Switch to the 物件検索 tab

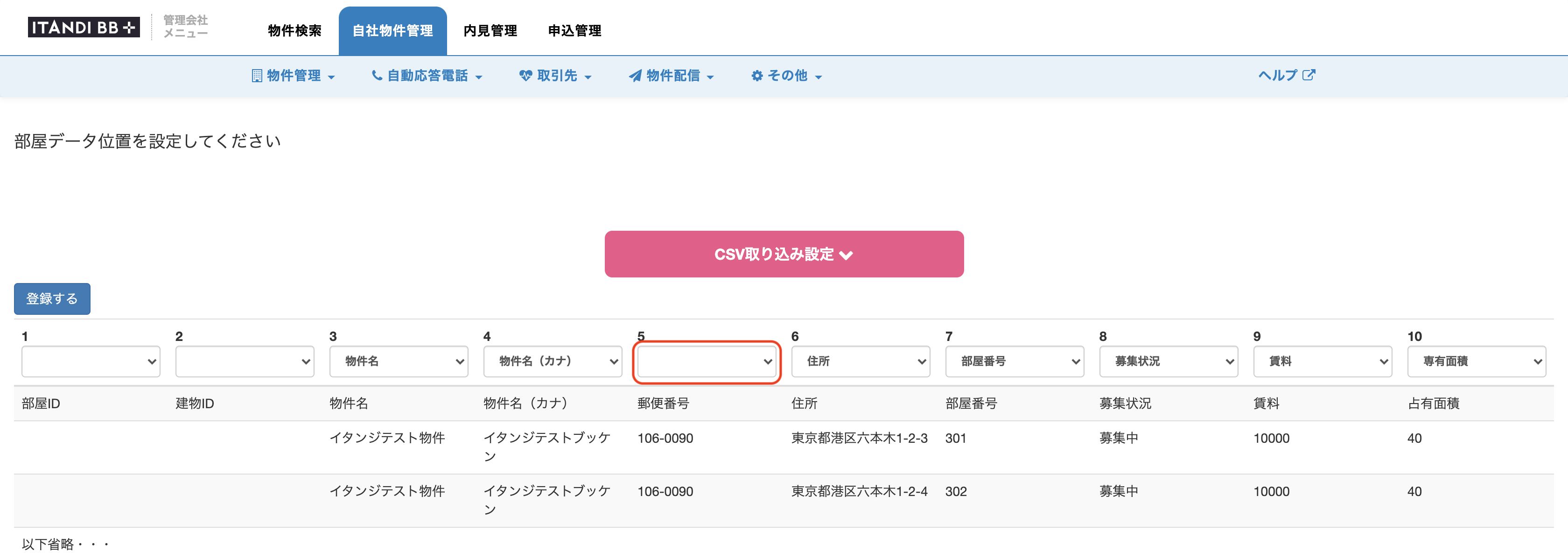tap(294, 30)
